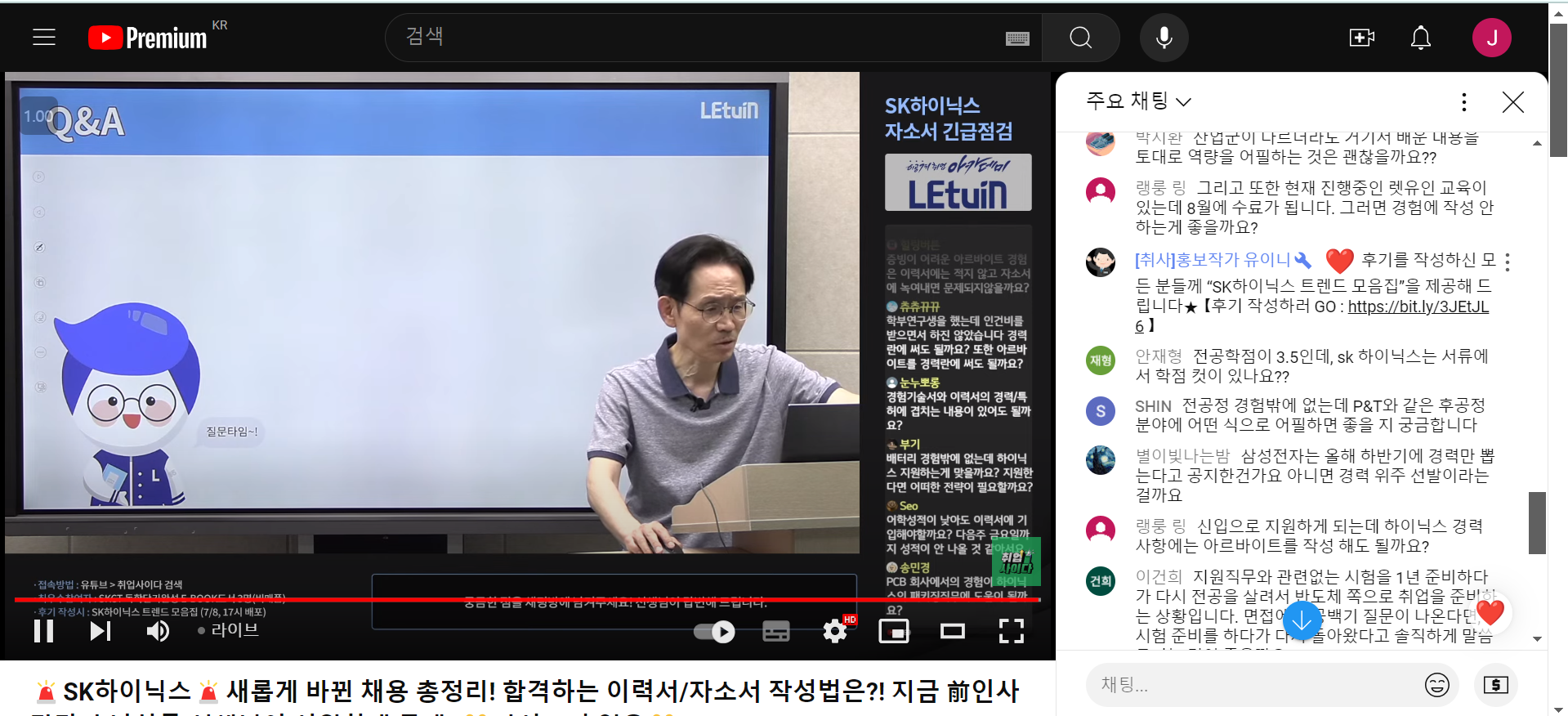Screen dimensions: 1568x716
Task: Open account avatar J menu
Action: (1491, 38)
